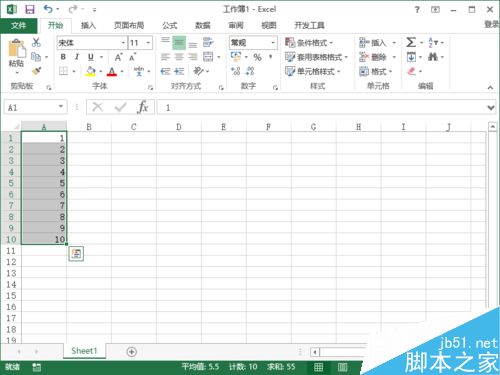Apply red font color
Image resolution: width=500 pixels, height=375 pixels.
pyautogui.click(x=112, y=71)
